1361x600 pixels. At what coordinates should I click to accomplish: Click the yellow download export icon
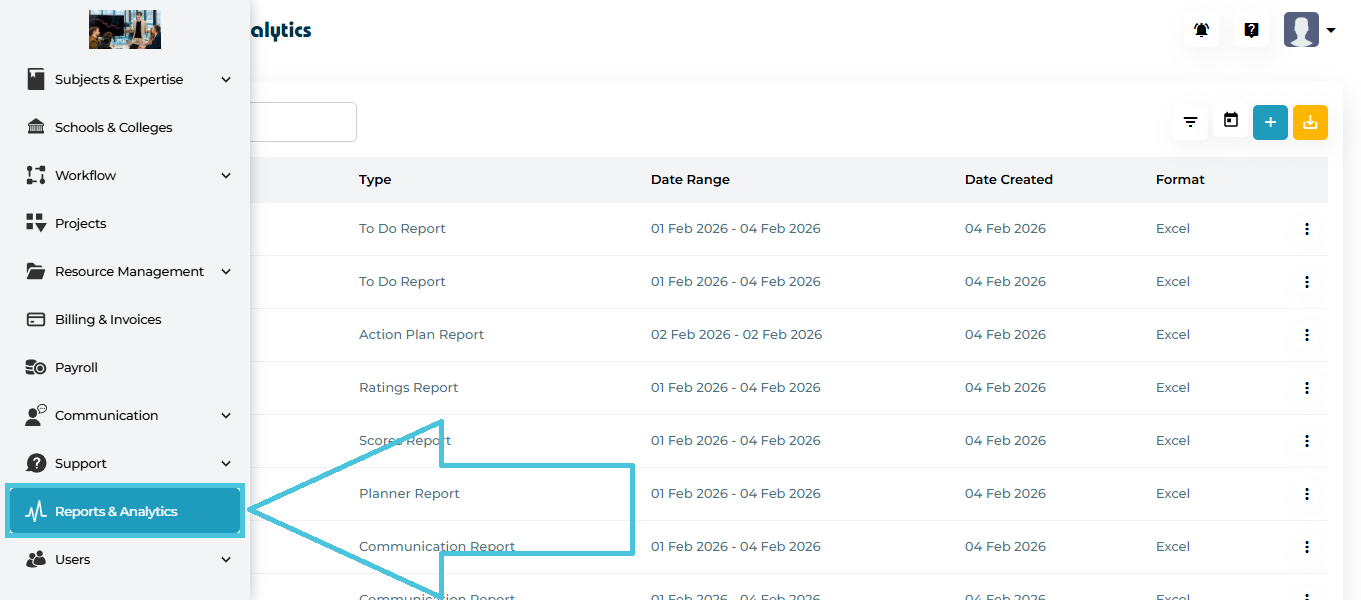(x=1310, y=122)
